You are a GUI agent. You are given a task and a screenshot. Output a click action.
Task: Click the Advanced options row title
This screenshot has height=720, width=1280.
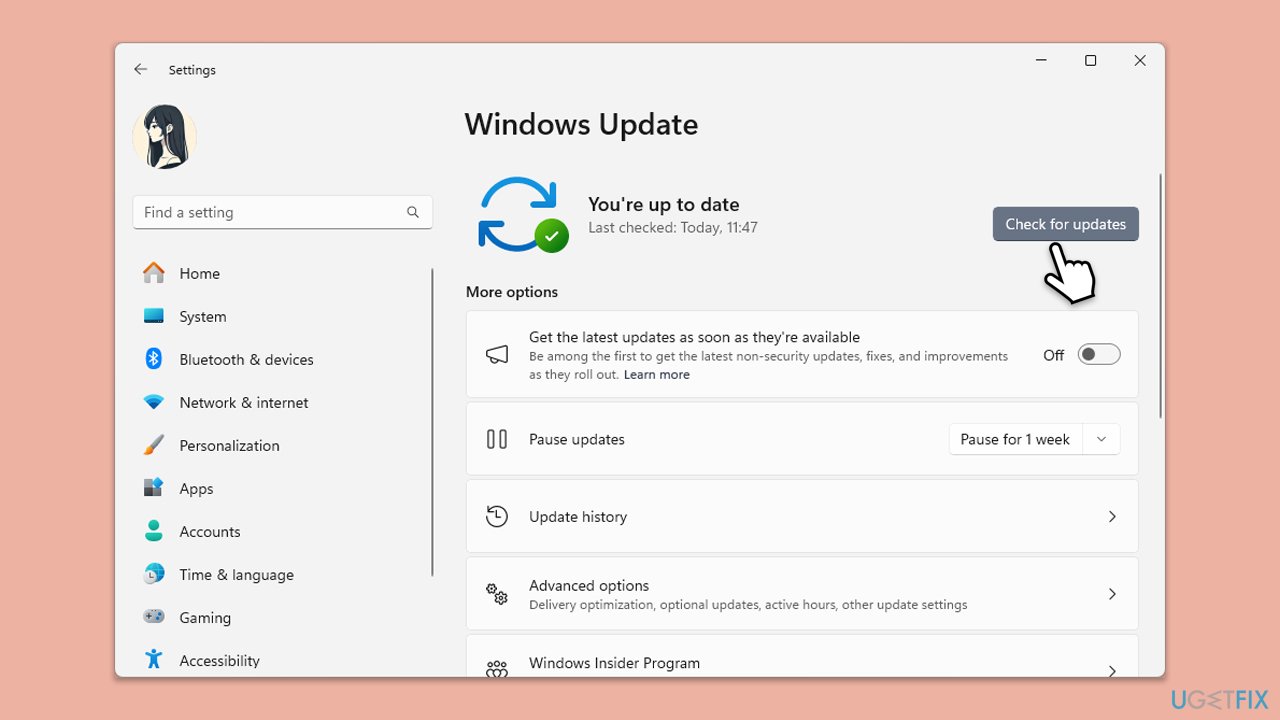pos(589,585)
